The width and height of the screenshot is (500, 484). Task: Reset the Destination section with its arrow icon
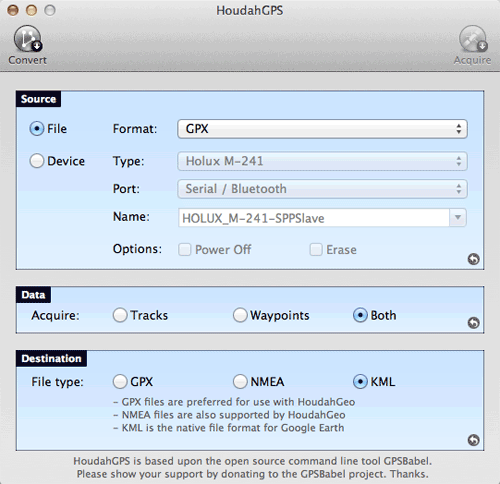pyautogui.click(x=473, y=440)
